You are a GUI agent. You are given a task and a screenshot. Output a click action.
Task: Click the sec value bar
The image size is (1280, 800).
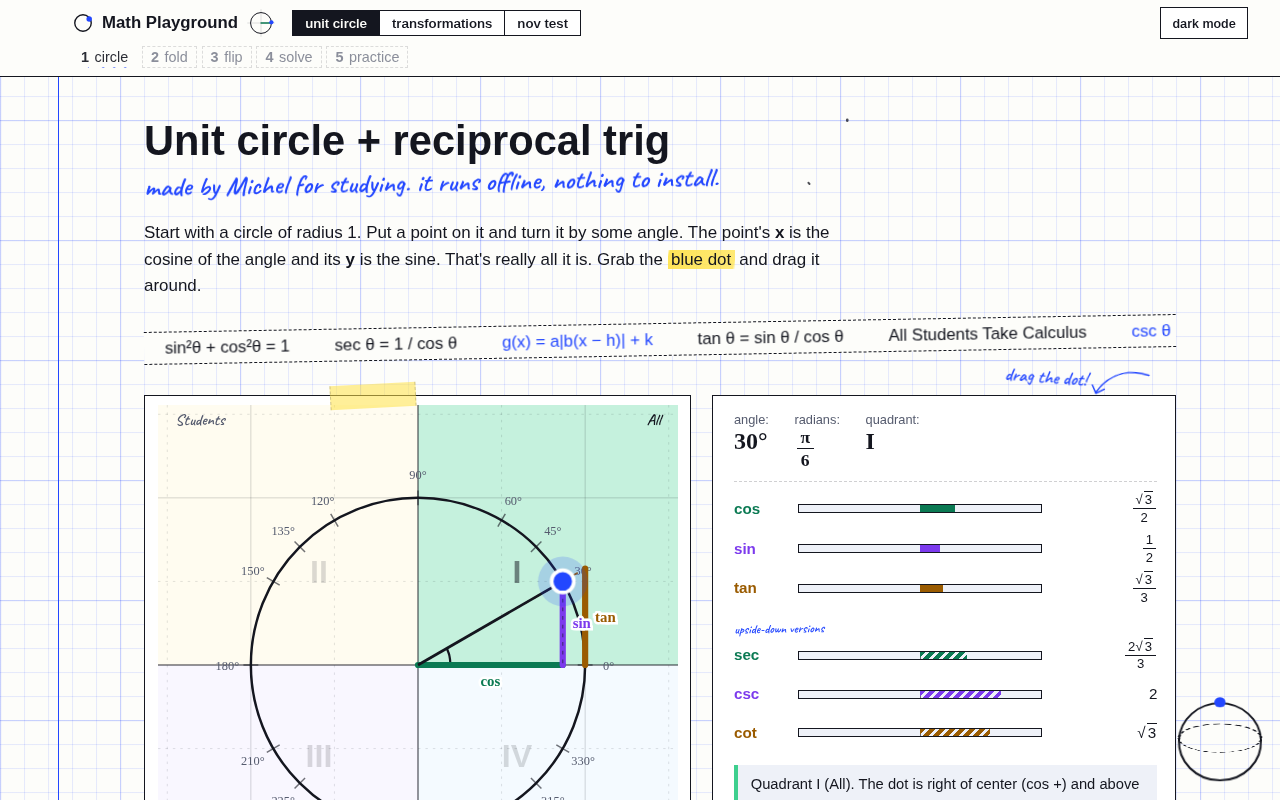[920, 655]
